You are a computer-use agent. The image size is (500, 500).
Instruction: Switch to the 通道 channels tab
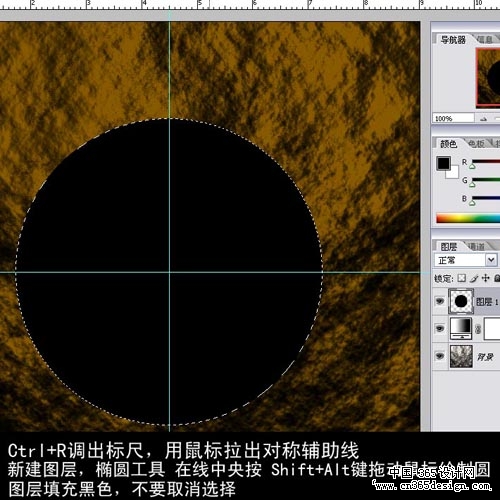point(476,247)
